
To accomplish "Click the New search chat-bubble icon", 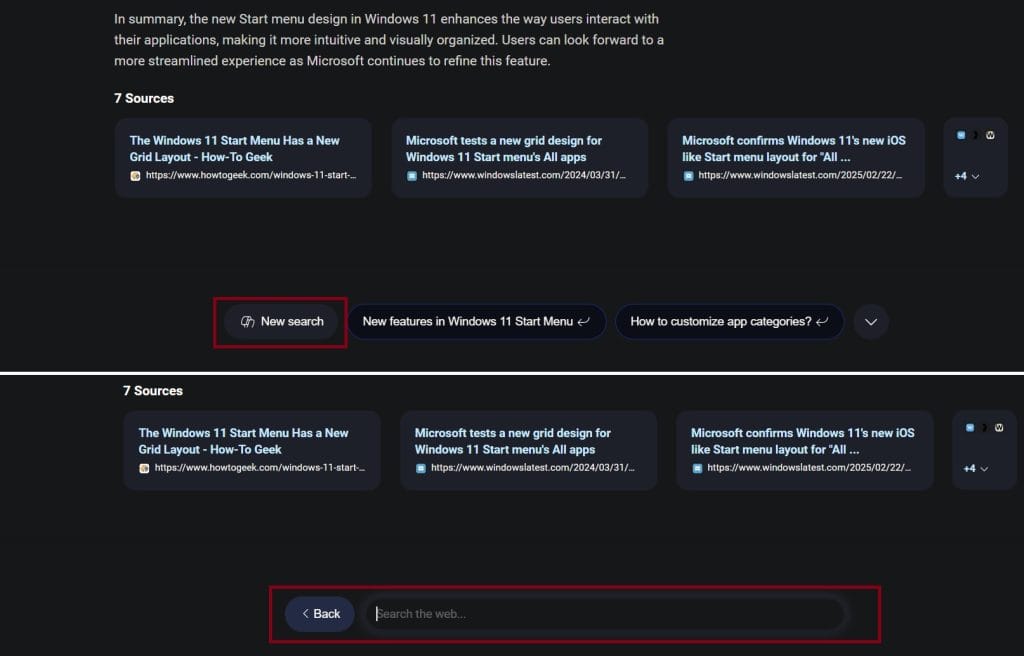I will 247,322.
